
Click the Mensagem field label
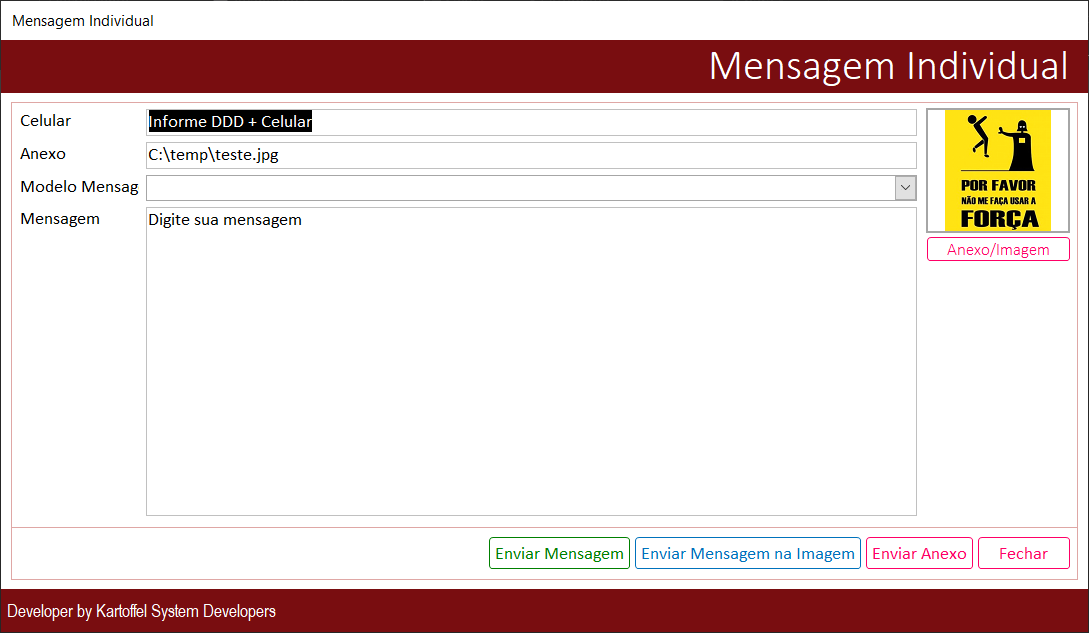(60, 218)
